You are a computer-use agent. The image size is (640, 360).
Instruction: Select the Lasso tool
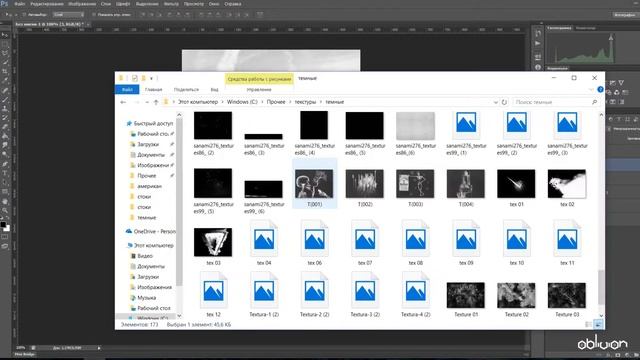pos(5,53)
